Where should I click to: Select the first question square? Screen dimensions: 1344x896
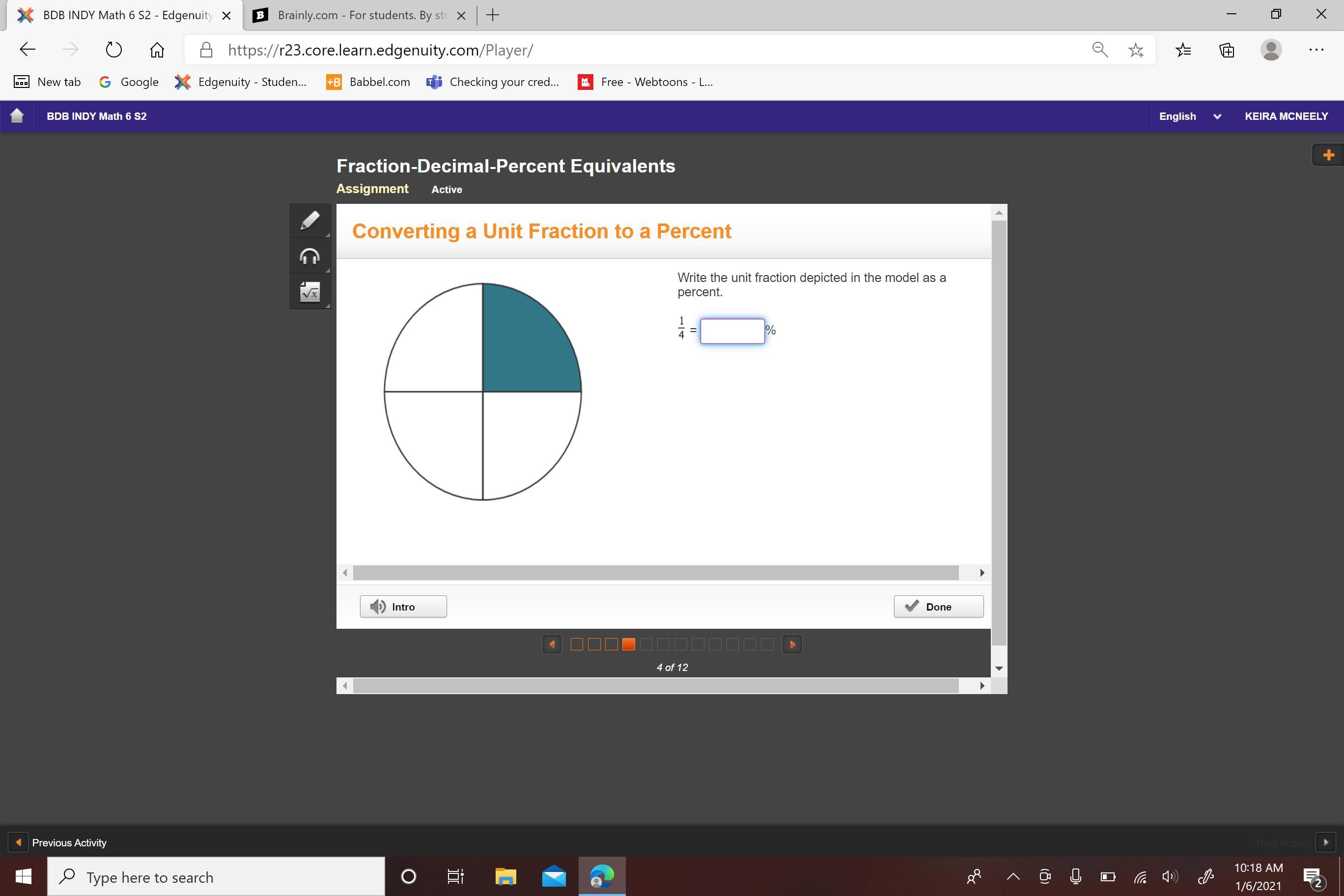point(577,644)
